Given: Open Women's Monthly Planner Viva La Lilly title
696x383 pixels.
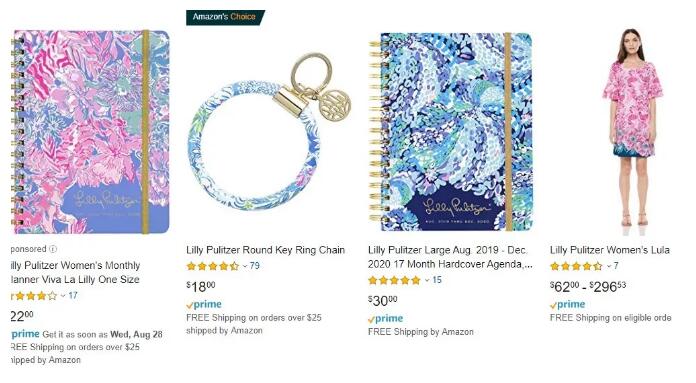Looking at the screenshot, I should [x=75, y=272].
